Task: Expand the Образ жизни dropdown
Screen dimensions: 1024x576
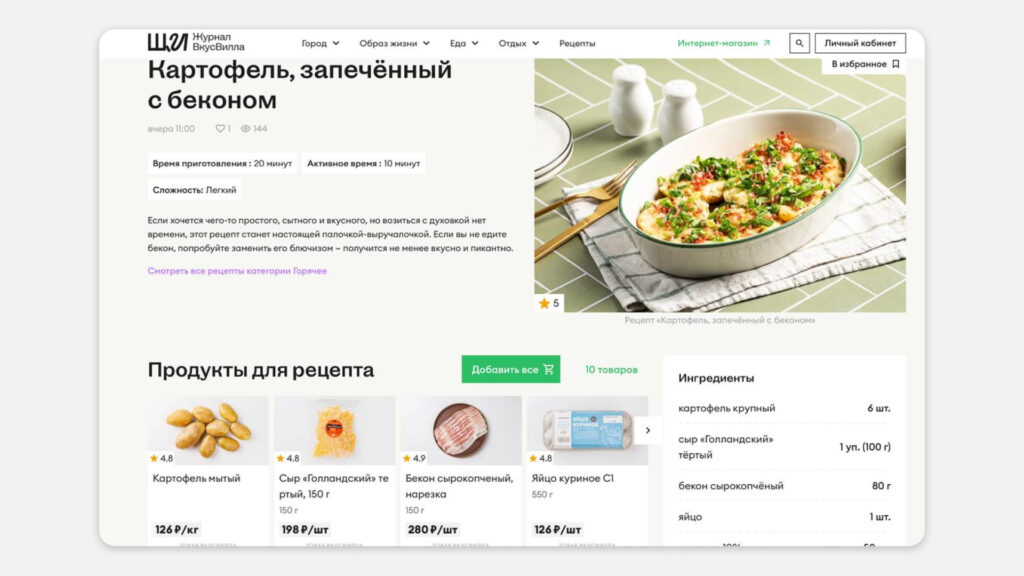Action: 394,43
